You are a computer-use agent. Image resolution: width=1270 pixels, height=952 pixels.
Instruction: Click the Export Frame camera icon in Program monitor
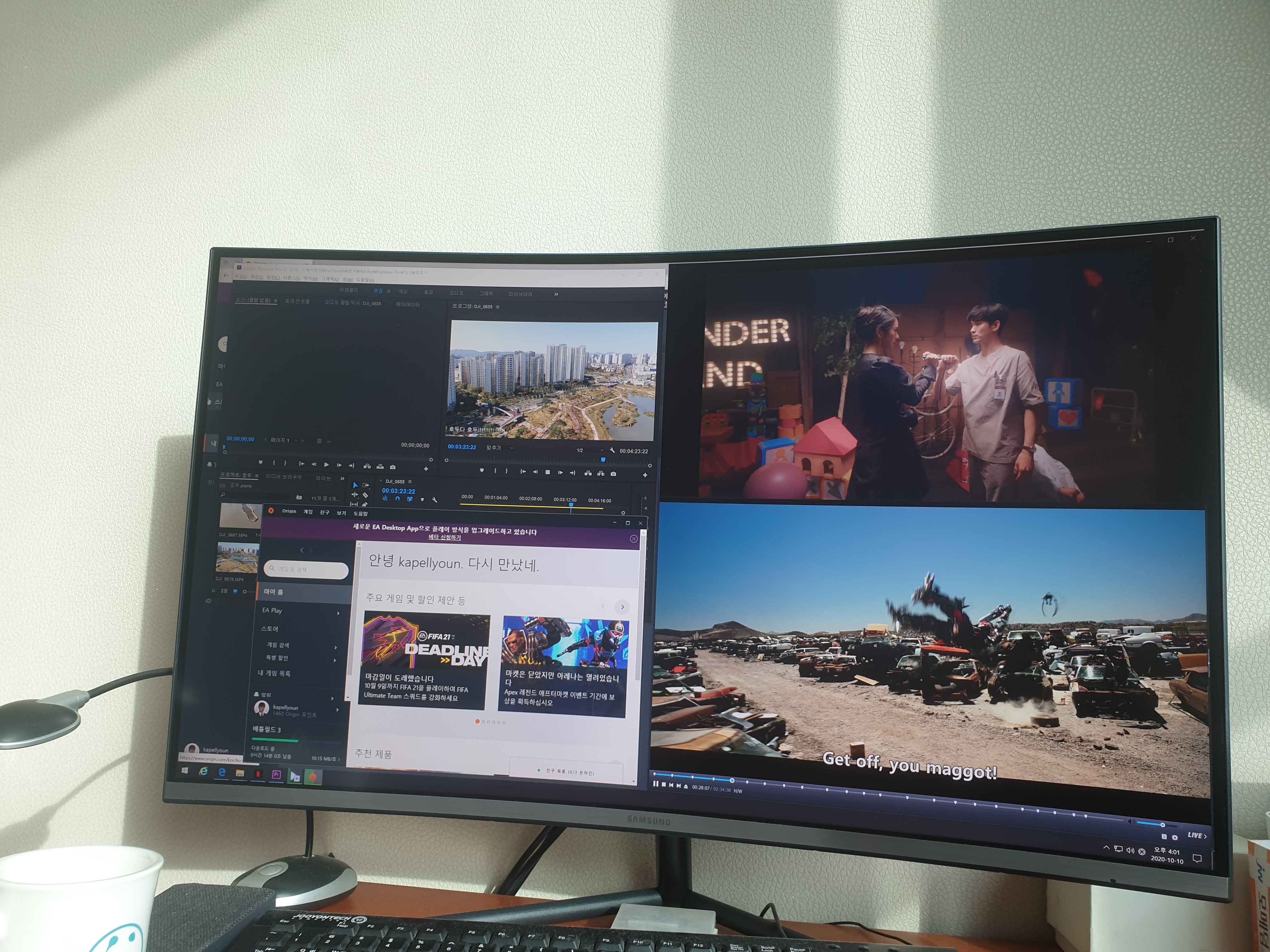pos(613,474)
